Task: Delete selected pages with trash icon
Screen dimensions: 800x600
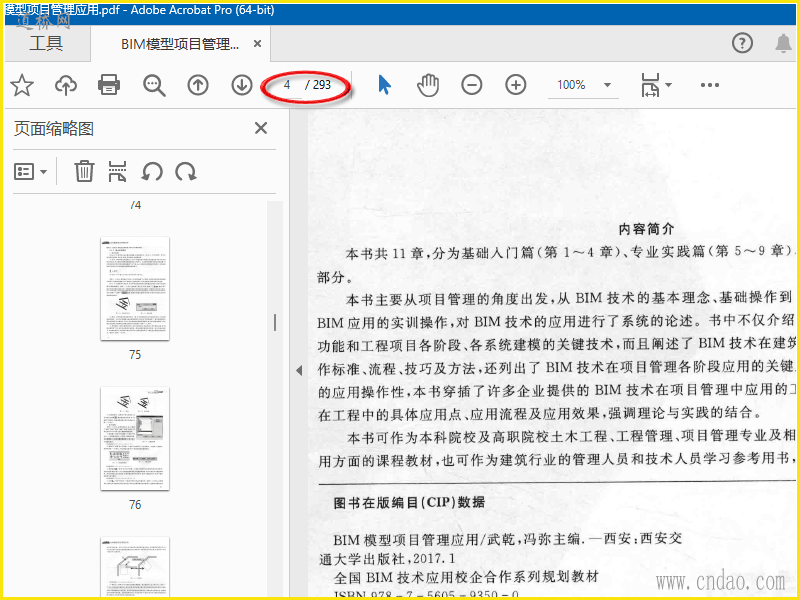Action: tap(84, 171)
